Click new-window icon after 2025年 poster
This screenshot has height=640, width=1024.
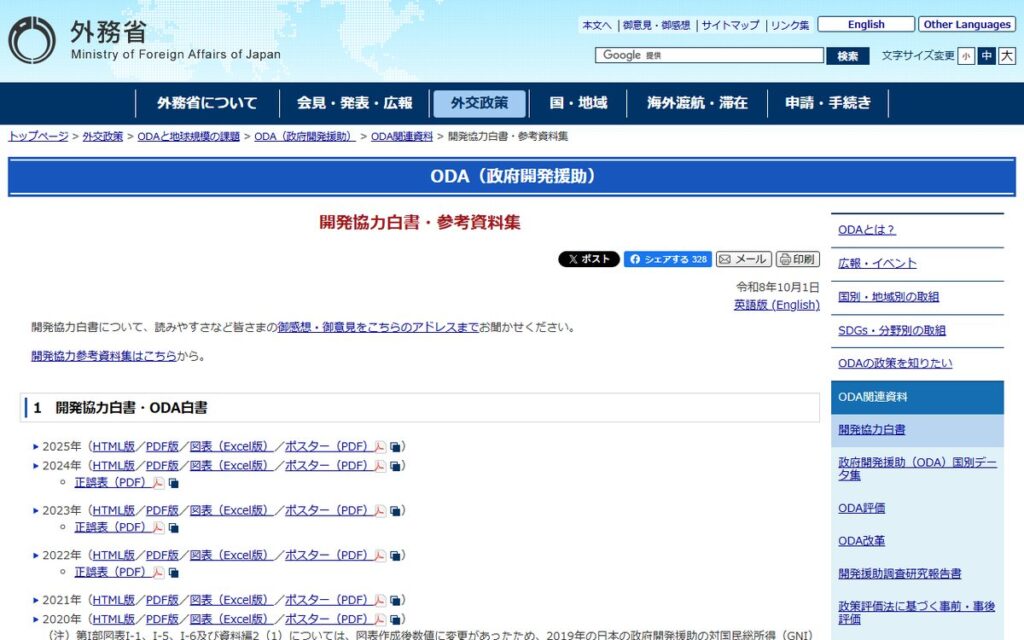(x=395, y=447)
